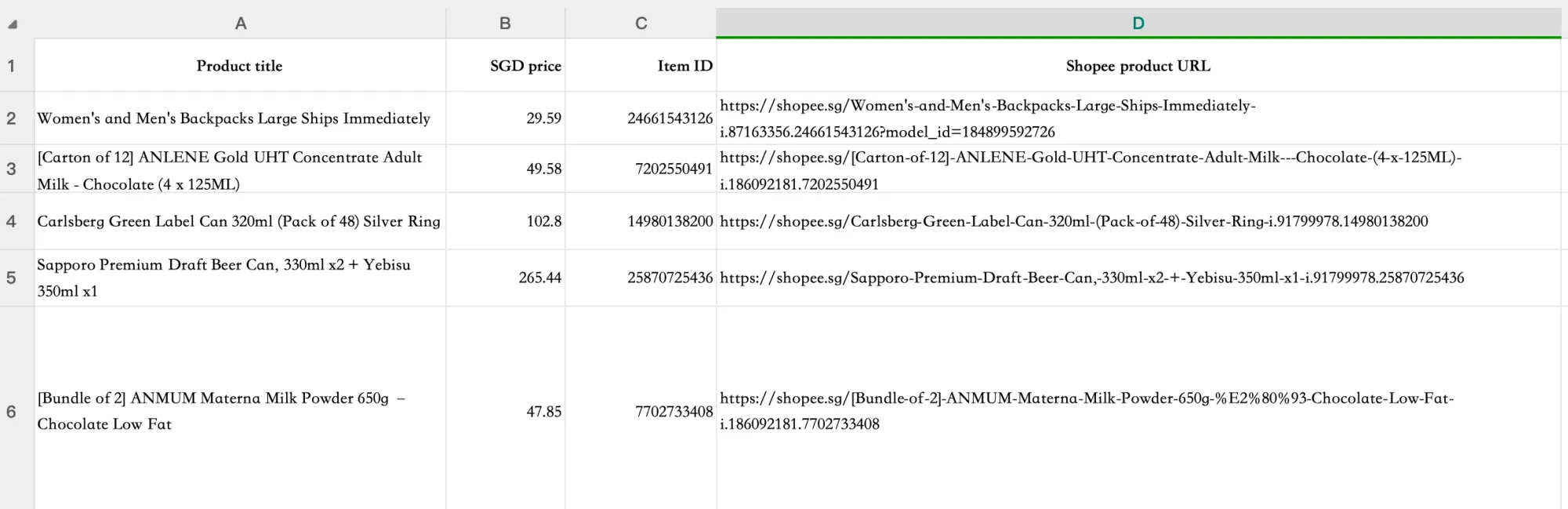Select Item ID cell 14980138200
This screenshot has height=509, width=1568.
point(641,221)
